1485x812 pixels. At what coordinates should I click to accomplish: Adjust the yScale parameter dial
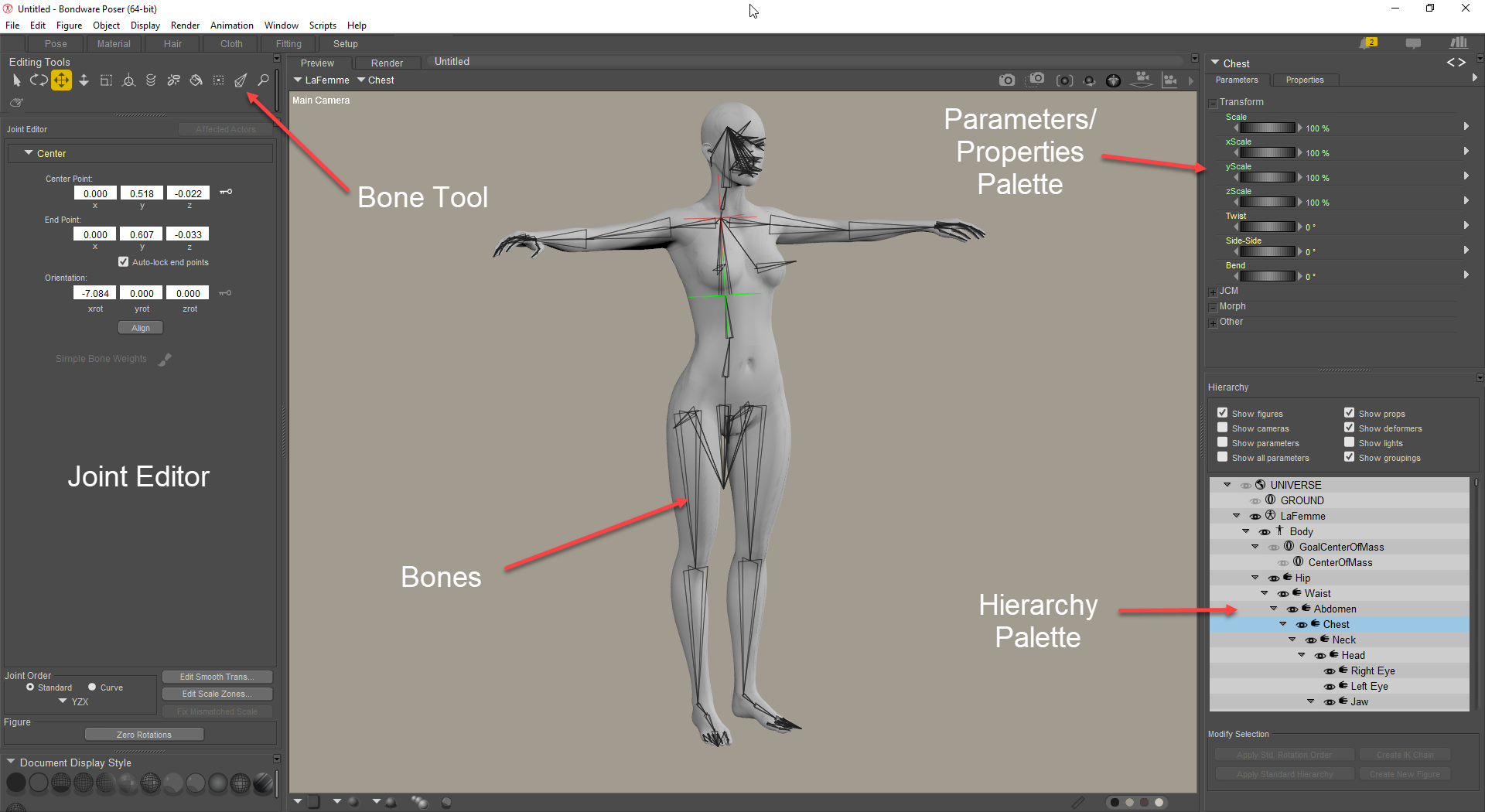click(x=1266, y=178)
